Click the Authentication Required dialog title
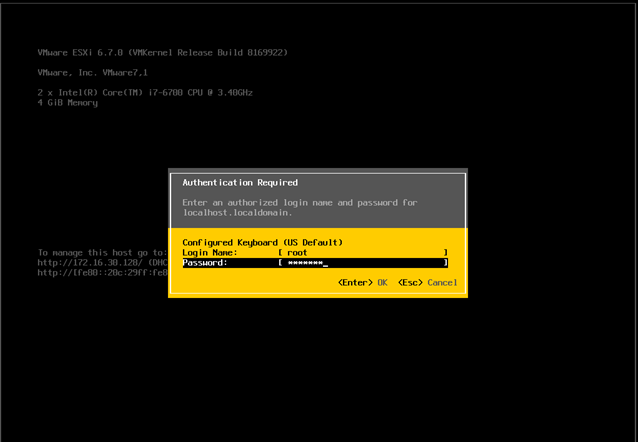Screen dimensions: 638x442 tap(240, 183)
